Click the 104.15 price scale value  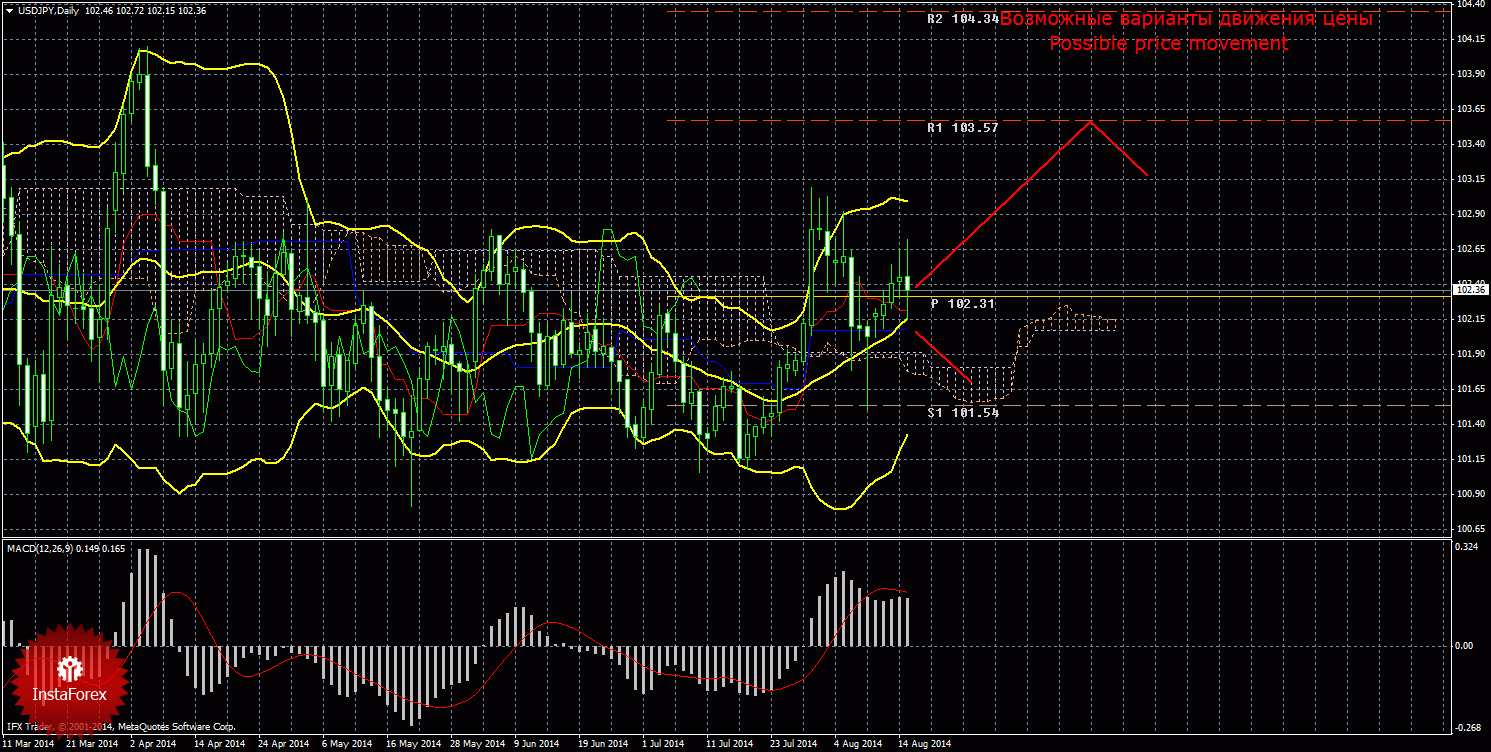1469,39
